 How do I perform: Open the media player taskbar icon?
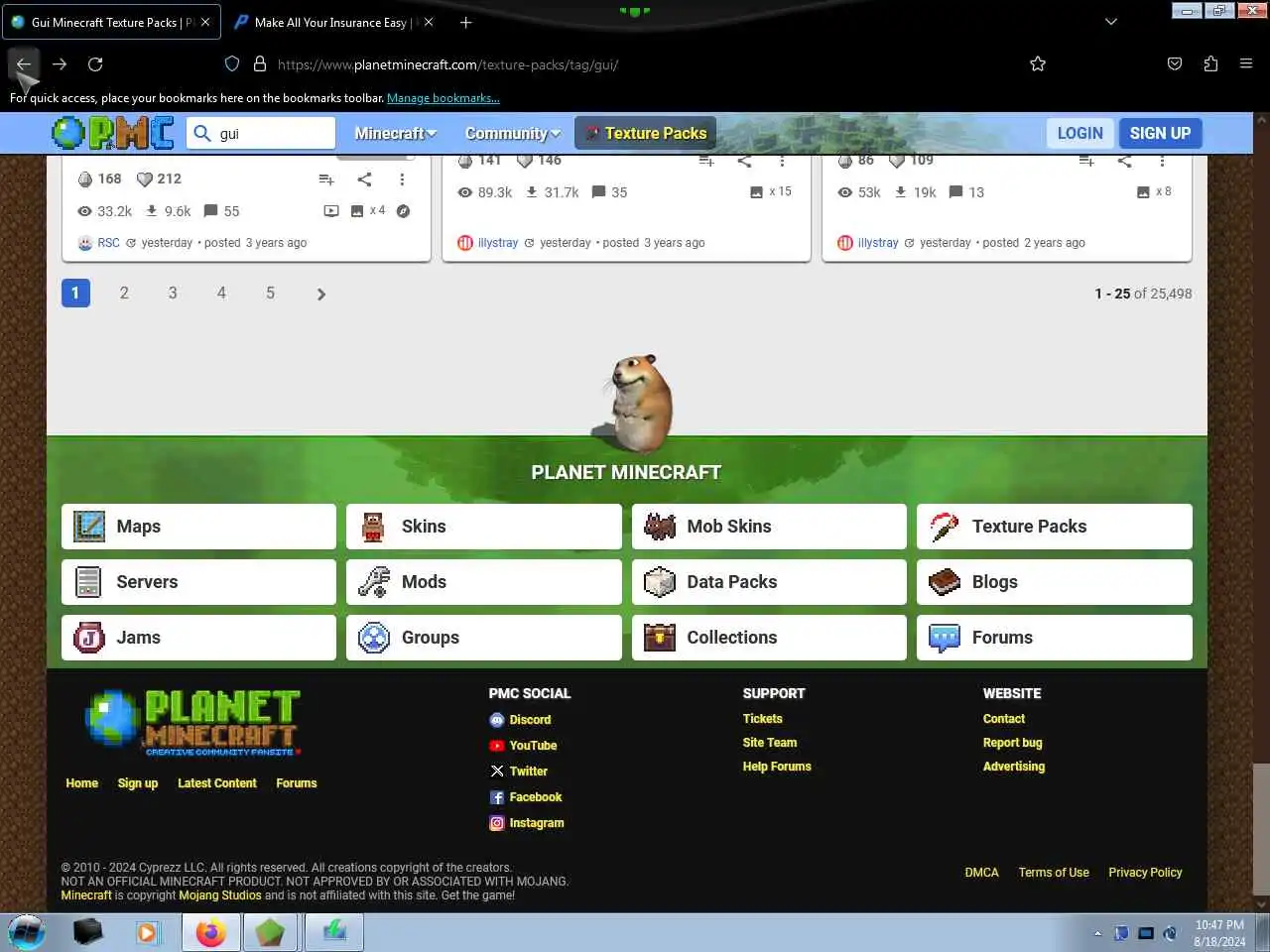[147, 933]
